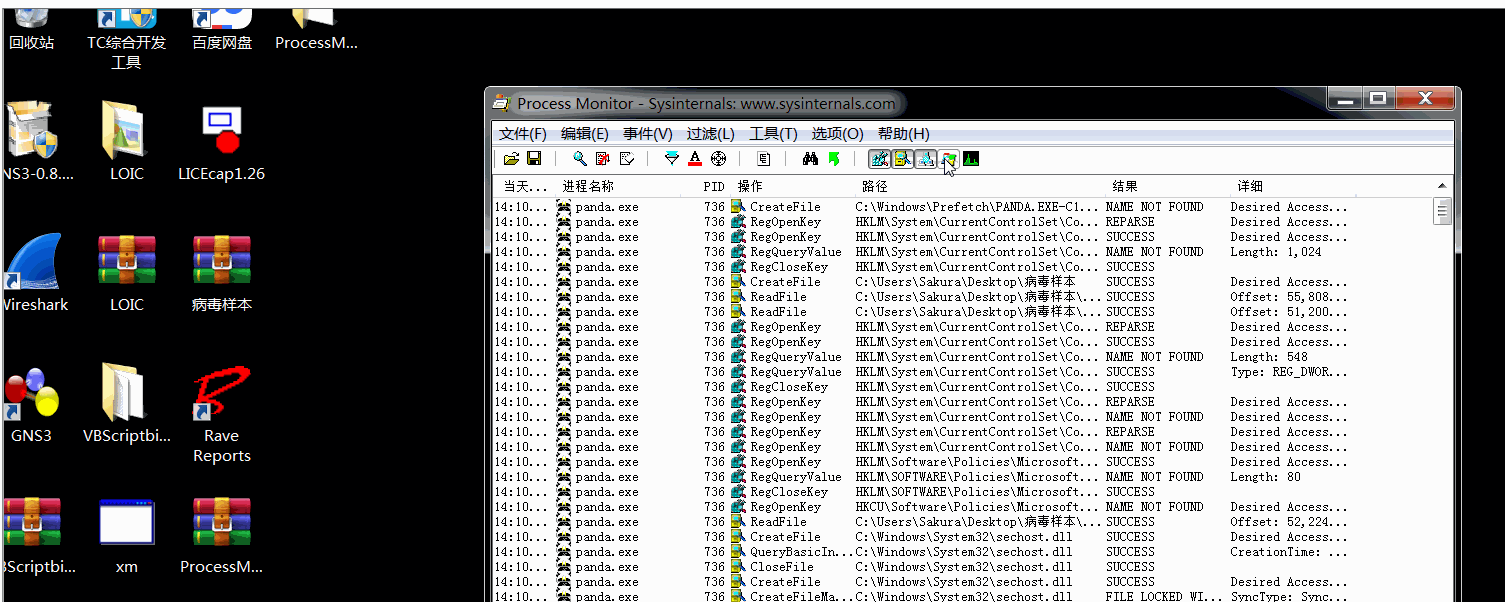Click the Find binoculars icon

coord(810,159)
